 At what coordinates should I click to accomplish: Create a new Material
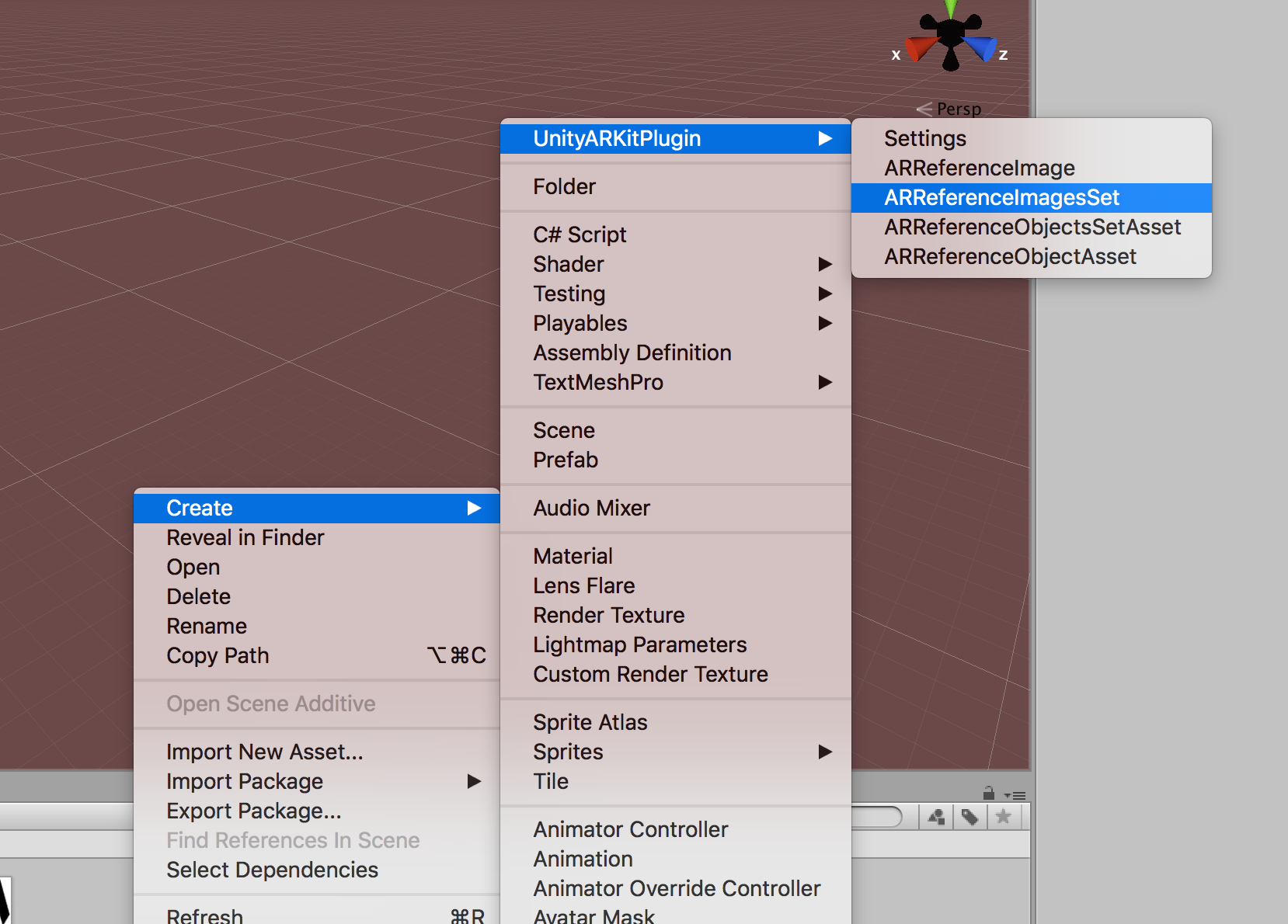click(x=676, y=556)
